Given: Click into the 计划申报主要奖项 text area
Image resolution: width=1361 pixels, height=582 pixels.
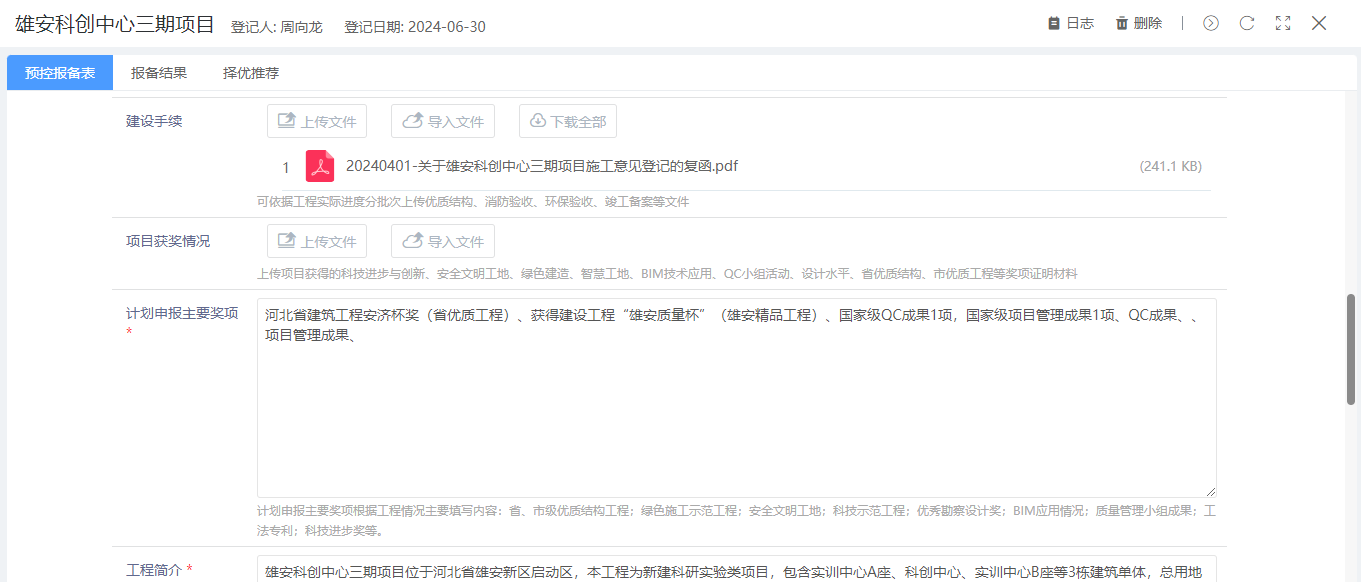Looking at the screenshot, I should (736, 410).
